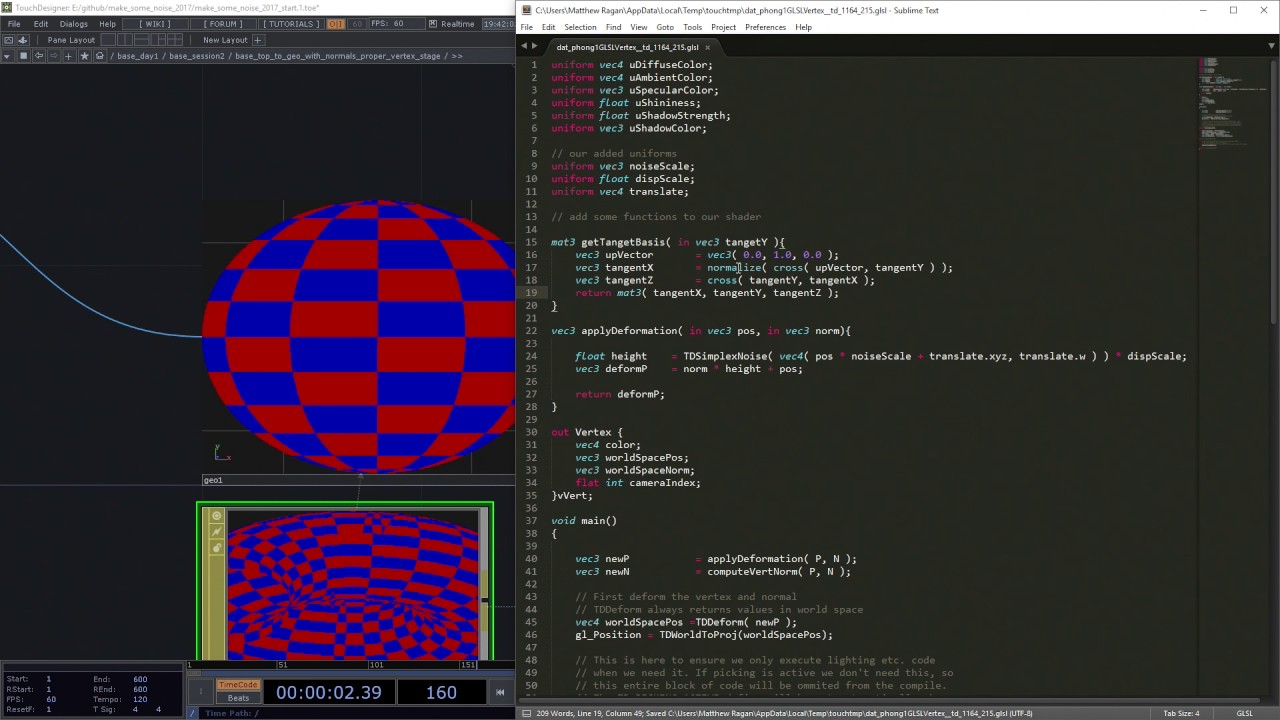
Task: Open Dialogs menu in TouchDesigner
Action: point(73,24)
